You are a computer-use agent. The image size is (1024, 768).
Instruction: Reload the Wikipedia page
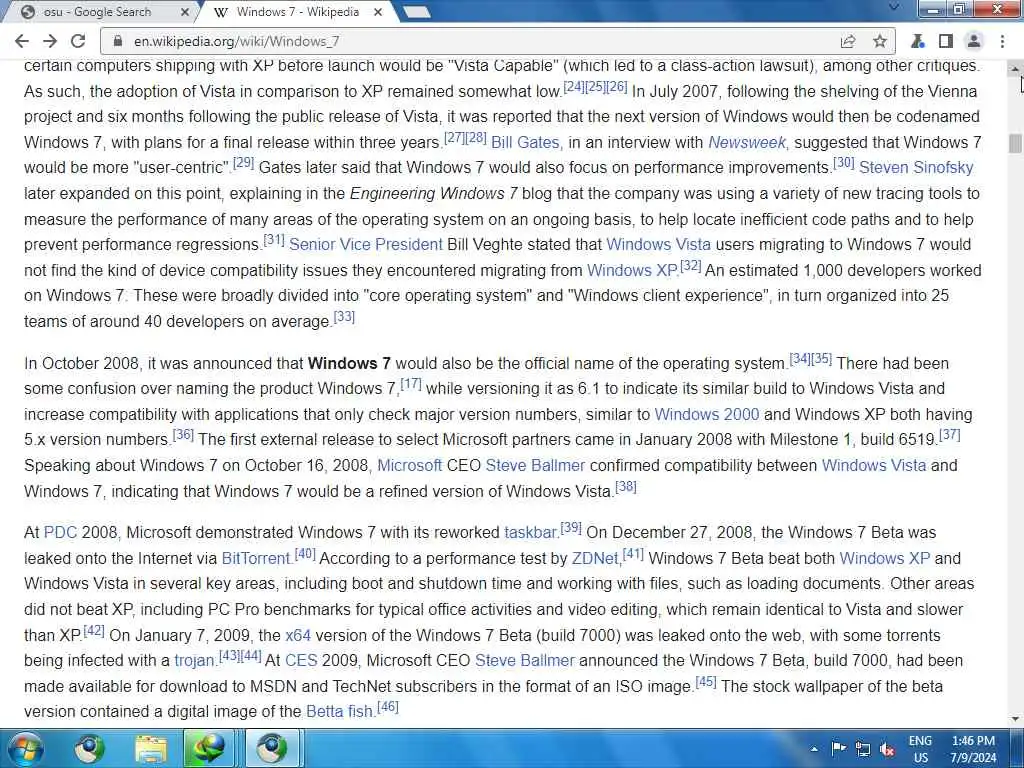coord(78,41)
